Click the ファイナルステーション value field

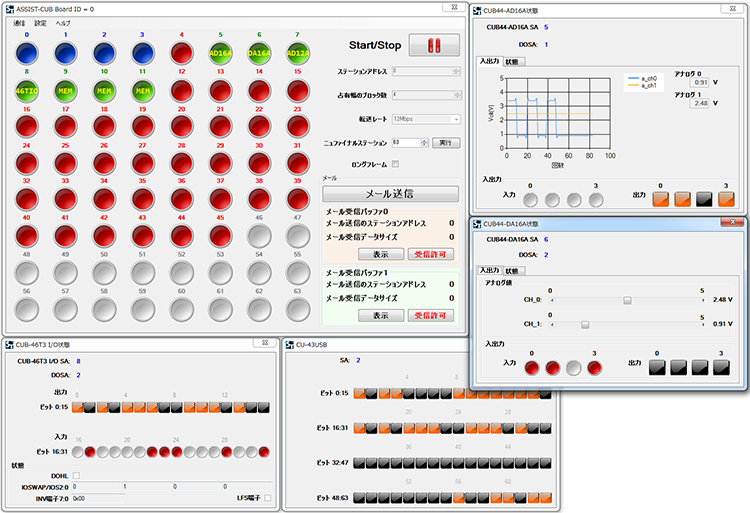point(406,142)
